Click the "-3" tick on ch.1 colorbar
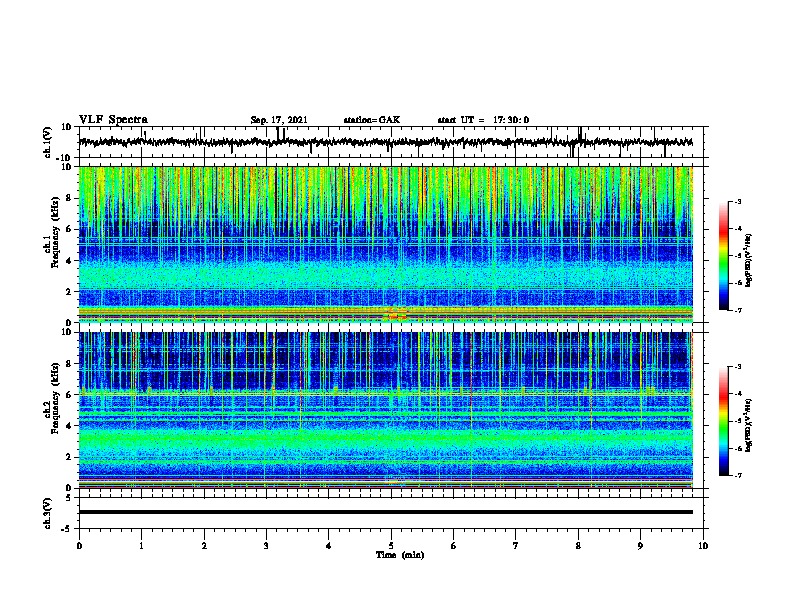Screen dimensions: 792x612 [737, 201]
